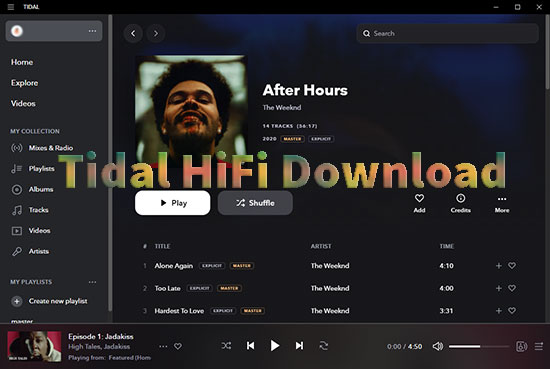Favorite the now playing track with heart icon
The width and height of the screenshot is (550, 369).
tap(178, 346)
